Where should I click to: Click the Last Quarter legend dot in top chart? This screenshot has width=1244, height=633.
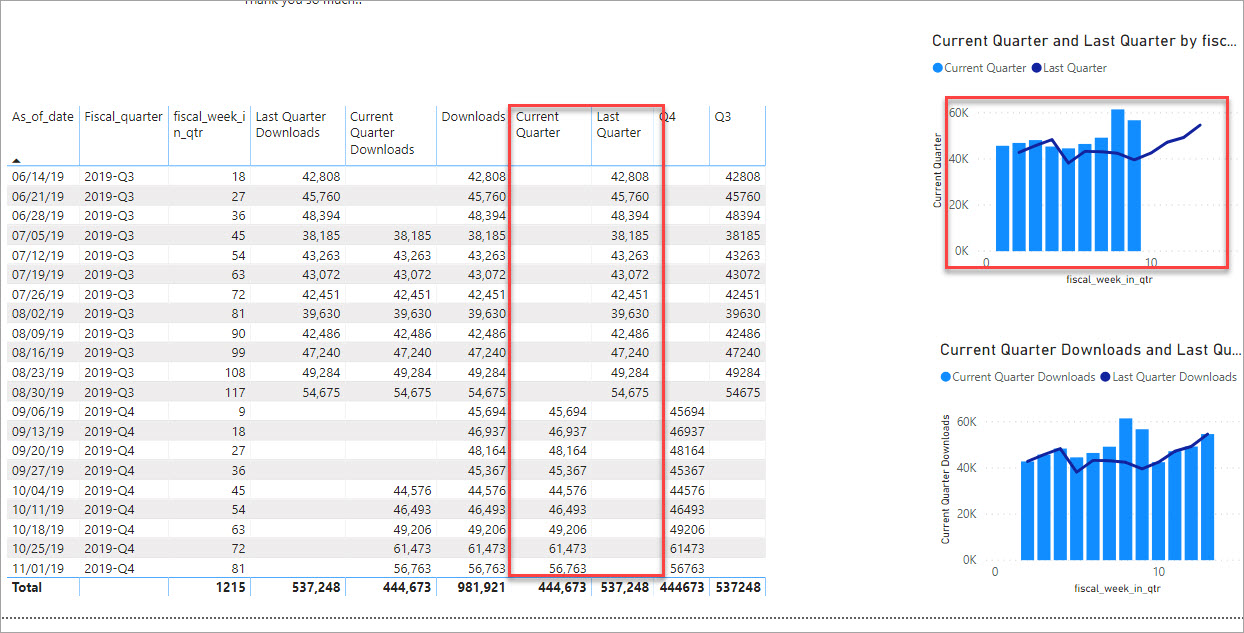[x=1036, y=68]
